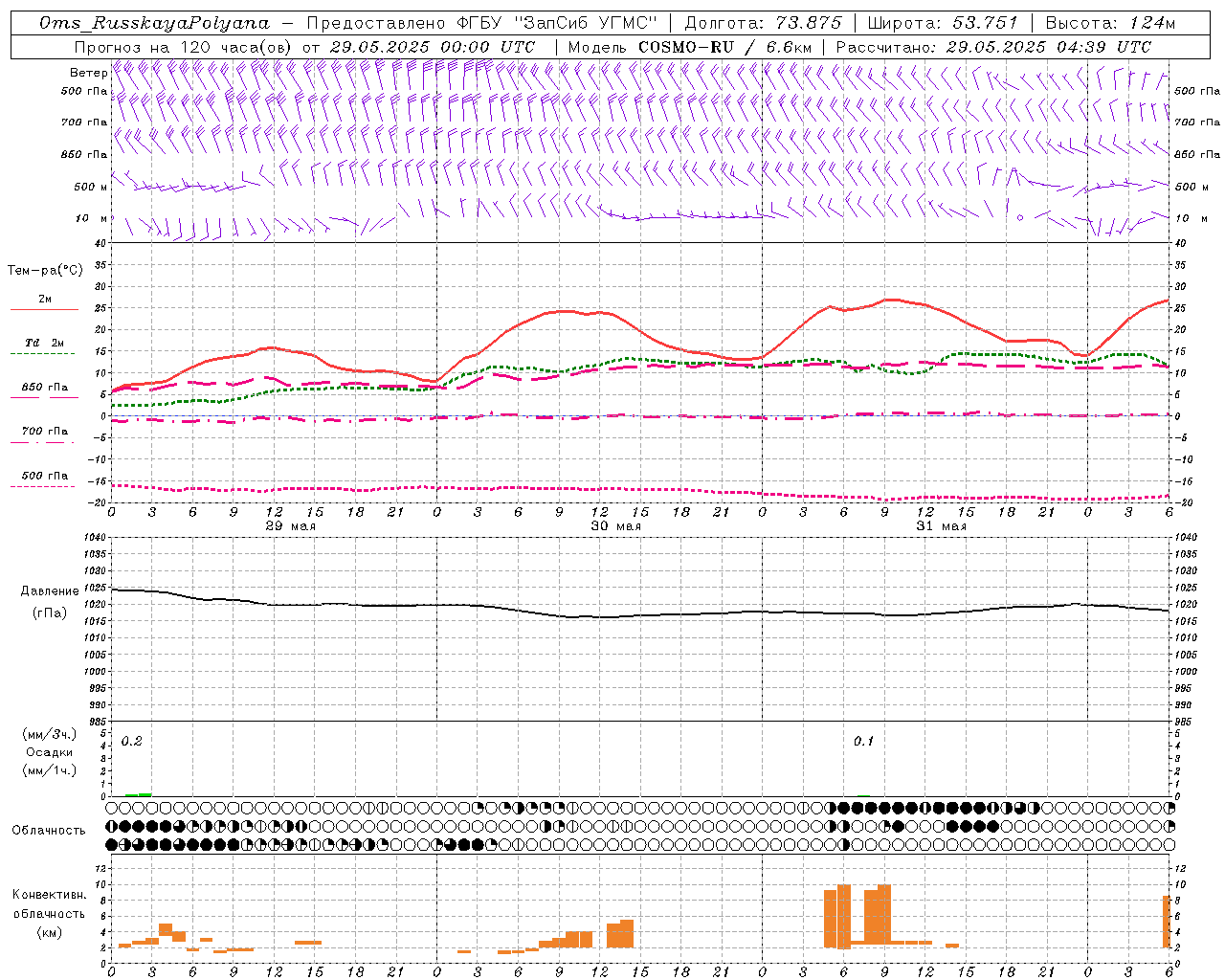This screenshot has width=1225, height=980.
Task: Click the 0.1 precipitation value label
Action: click(863, 741)
